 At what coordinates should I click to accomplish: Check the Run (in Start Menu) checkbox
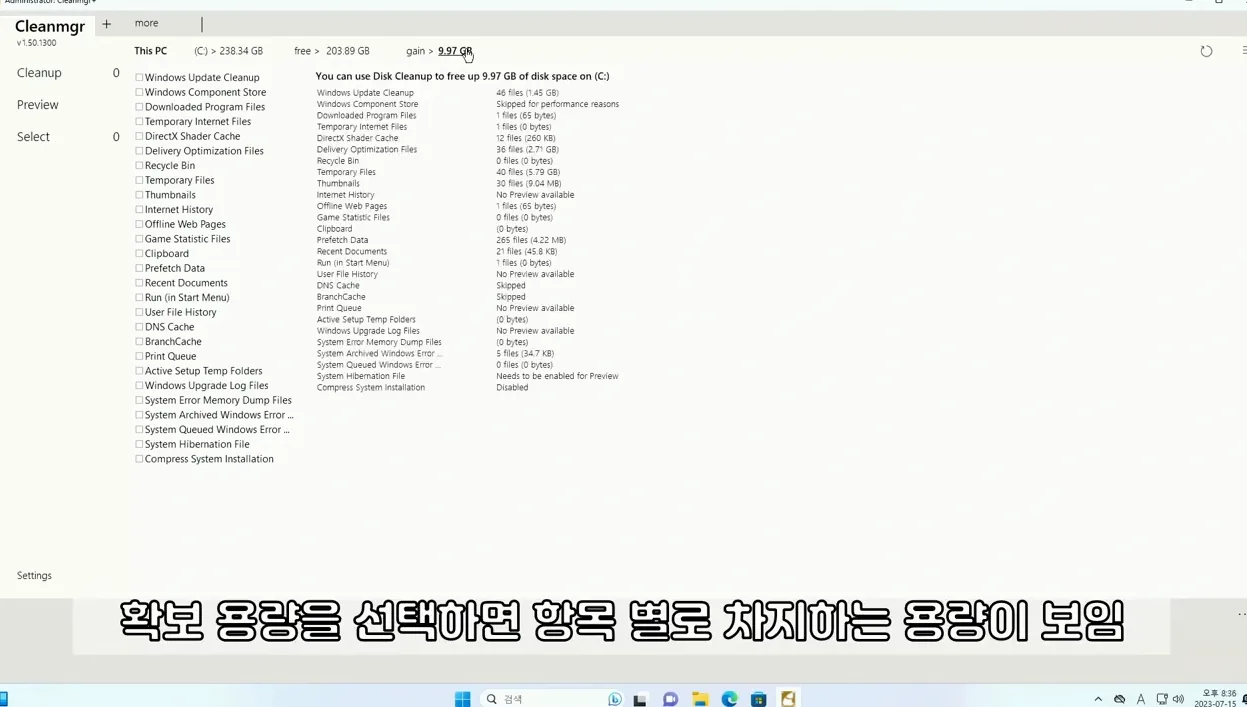pos(139,297)
